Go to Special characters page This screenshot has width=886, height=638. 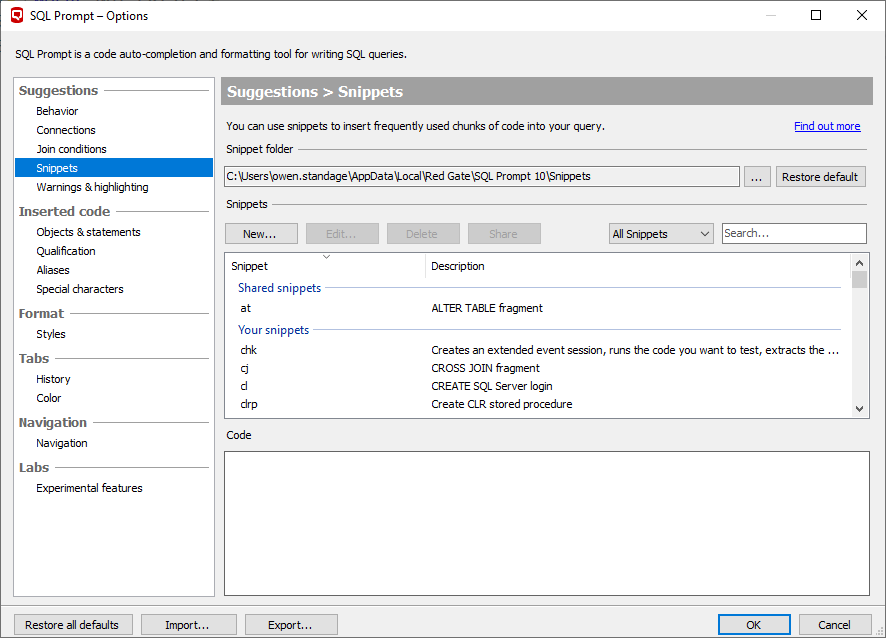[80, 289]
